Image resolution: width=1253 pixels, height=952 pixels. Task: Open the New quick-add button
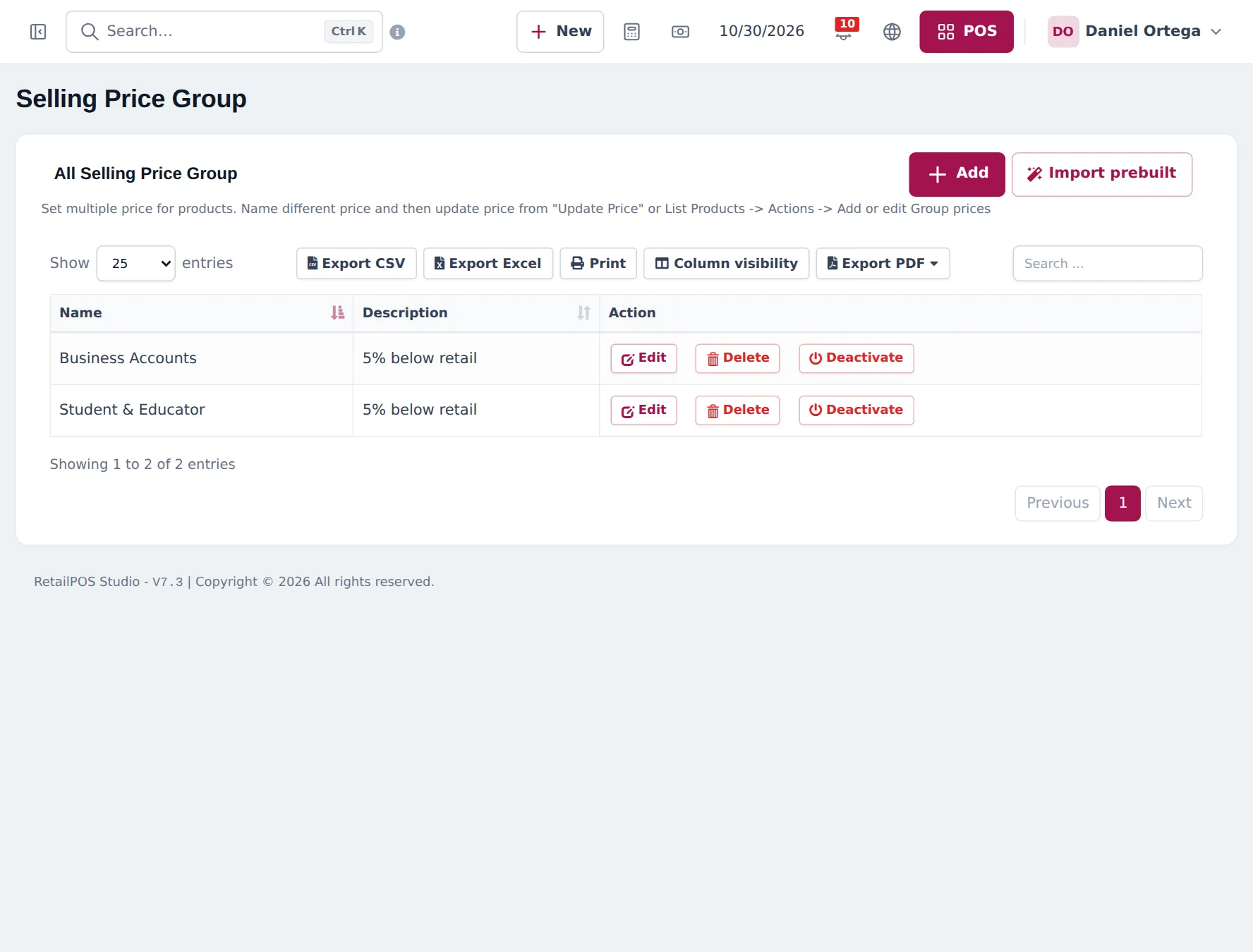pos(560,32)
